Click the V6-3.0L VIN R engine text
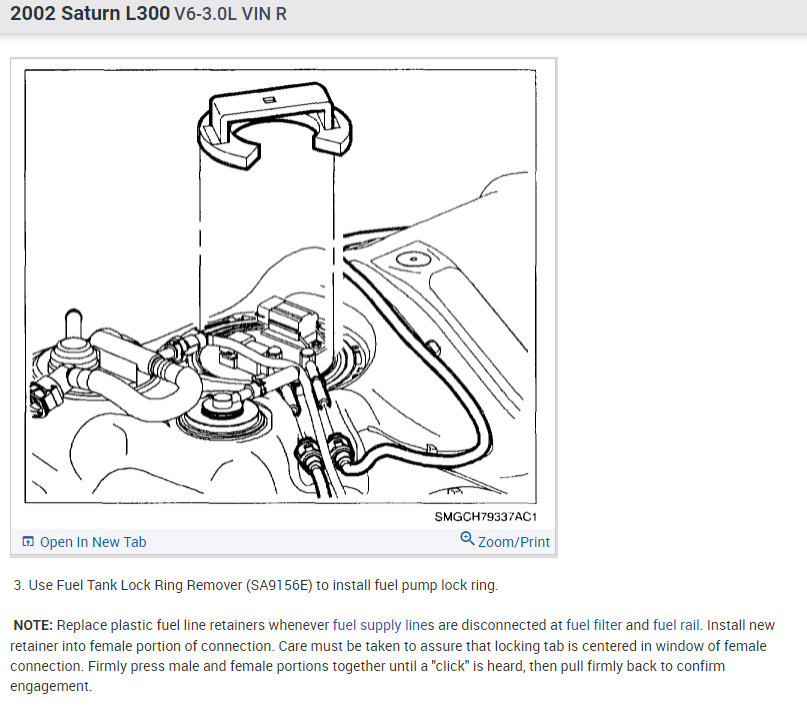 coord(230,14)
